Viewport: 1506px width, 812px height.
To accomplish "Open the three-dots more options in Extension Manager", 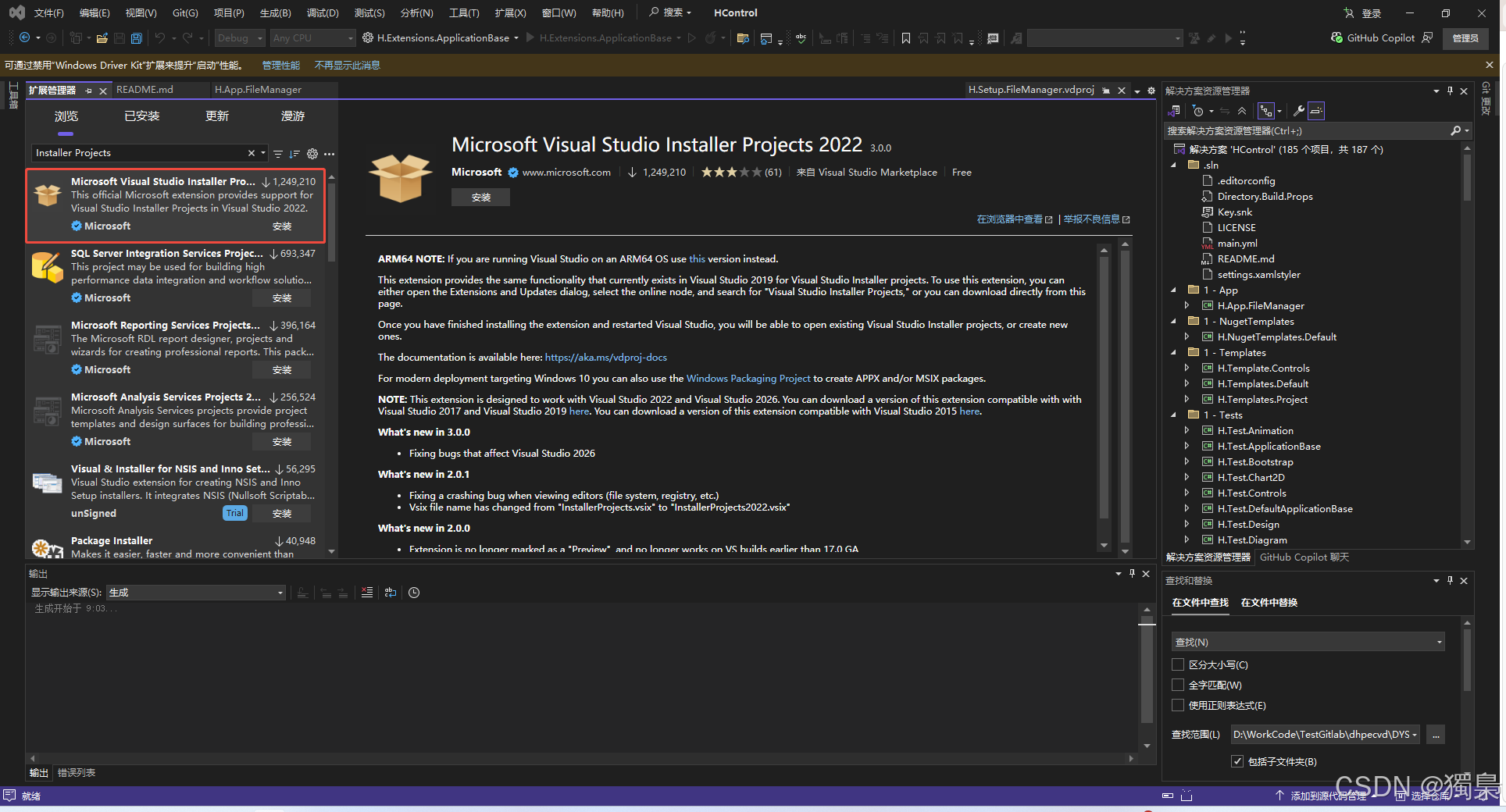I will (329, 153).
